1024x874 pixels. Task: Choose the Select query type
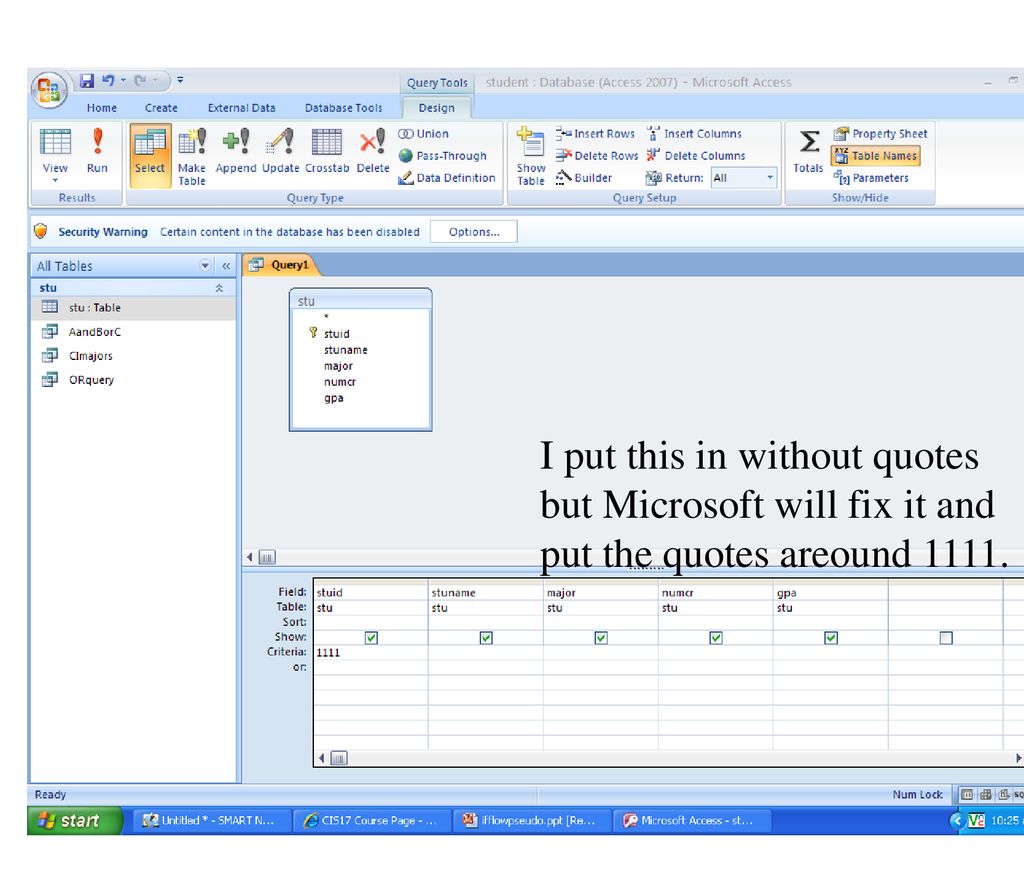pos(150,155)
